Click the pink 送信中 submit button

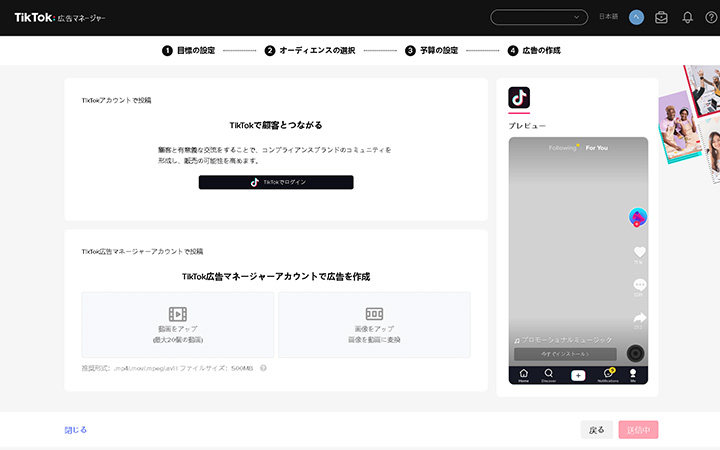(638, 430)
